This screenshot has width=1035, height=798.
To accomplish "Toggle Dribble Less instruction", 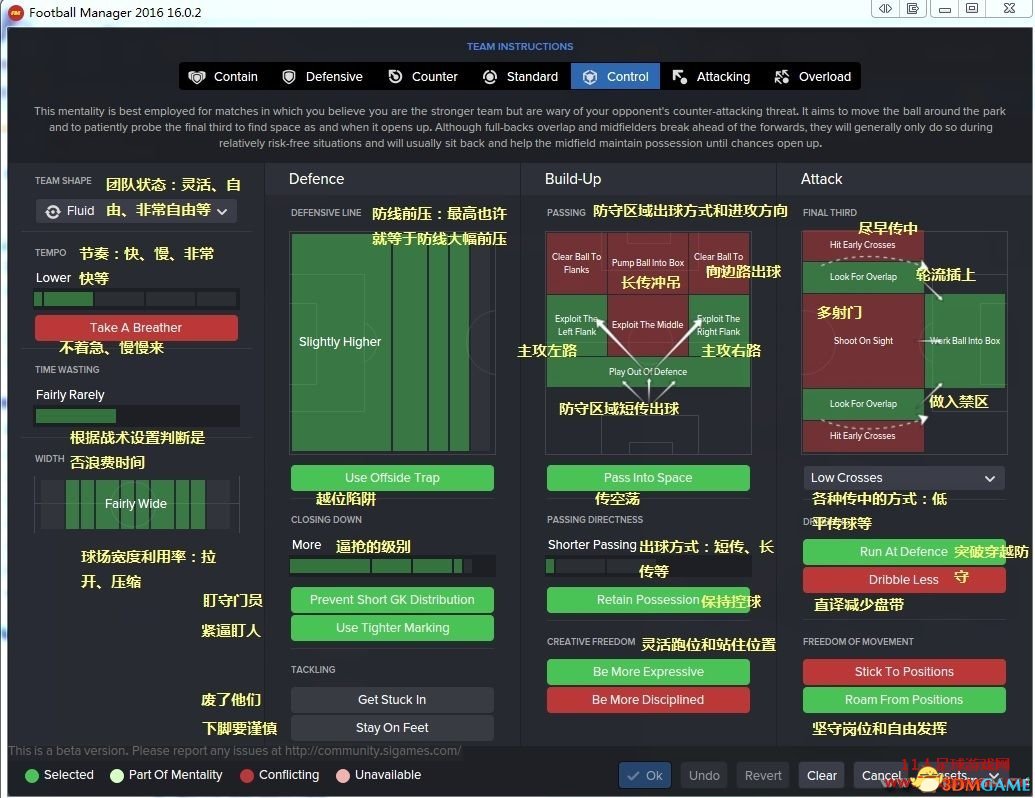I will coord(904,580).
